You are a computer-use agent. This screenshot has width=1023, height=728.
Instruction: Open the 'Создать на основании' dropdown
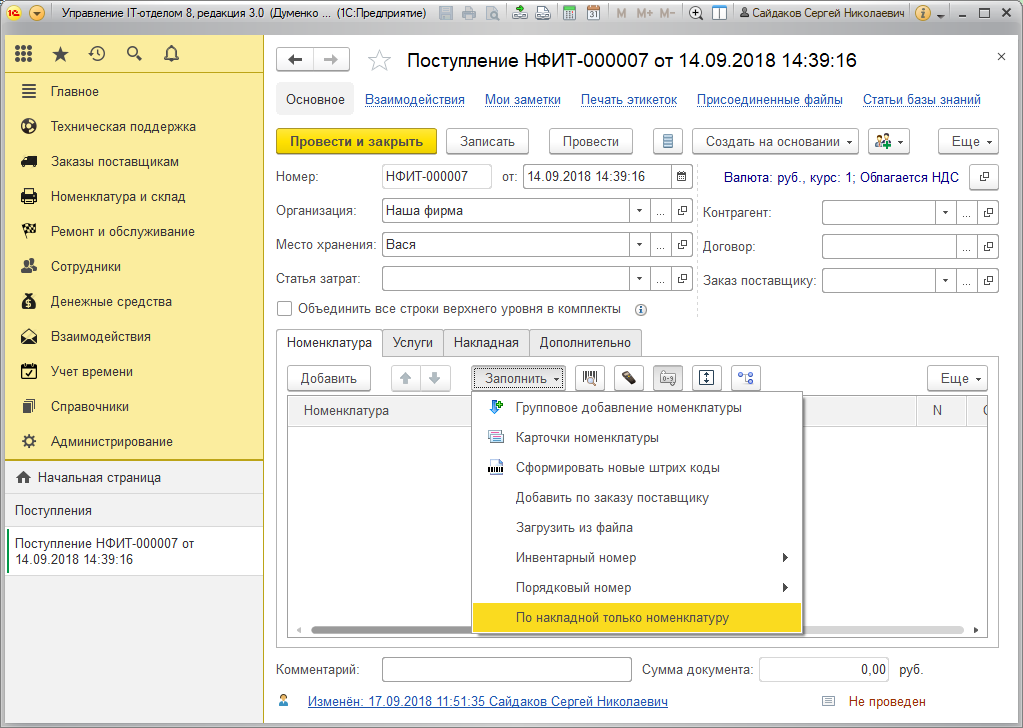coord(775,142)
